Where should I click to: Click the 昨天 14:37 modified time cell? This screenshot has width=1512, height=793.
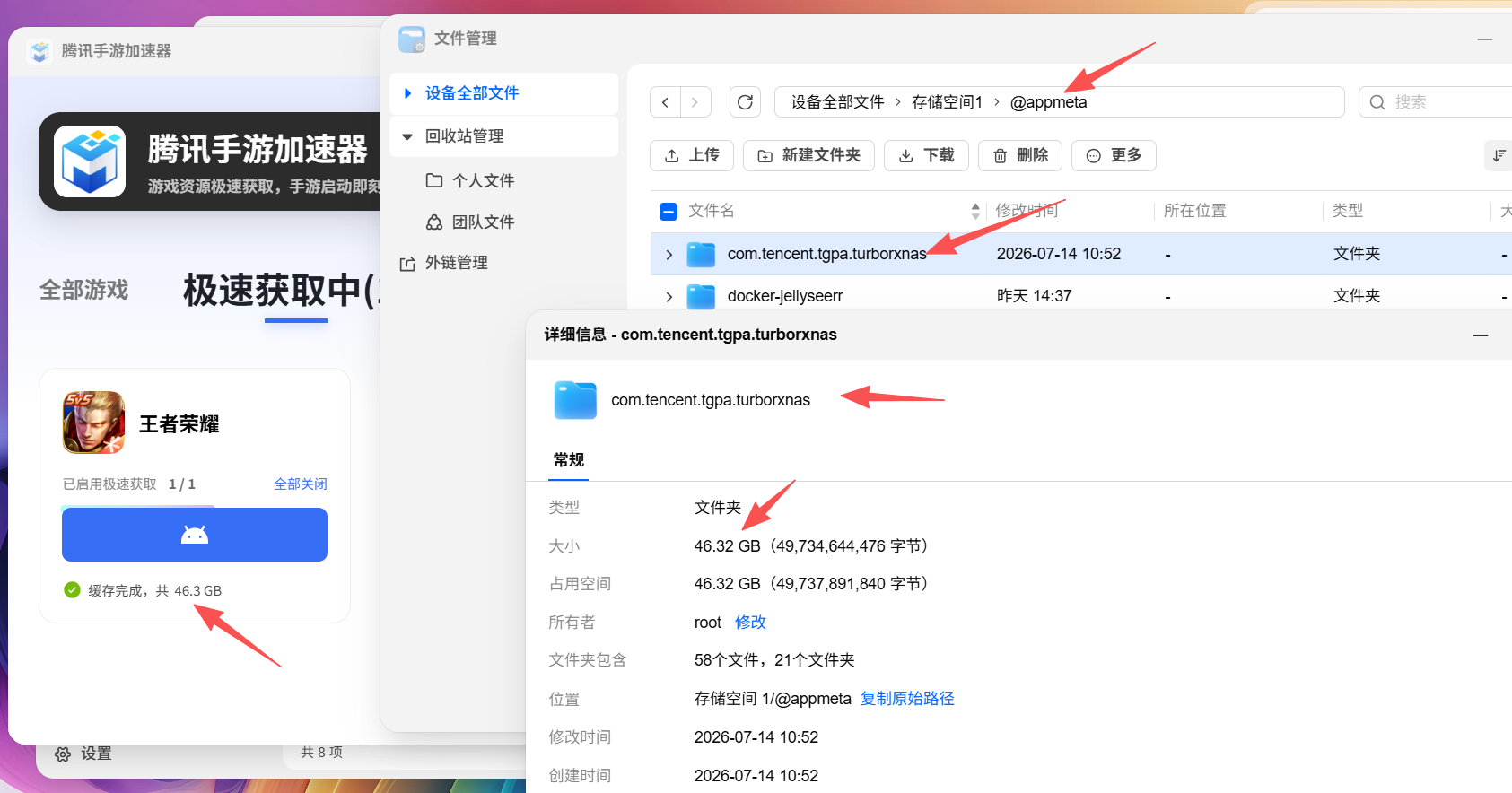(1034, 296)
